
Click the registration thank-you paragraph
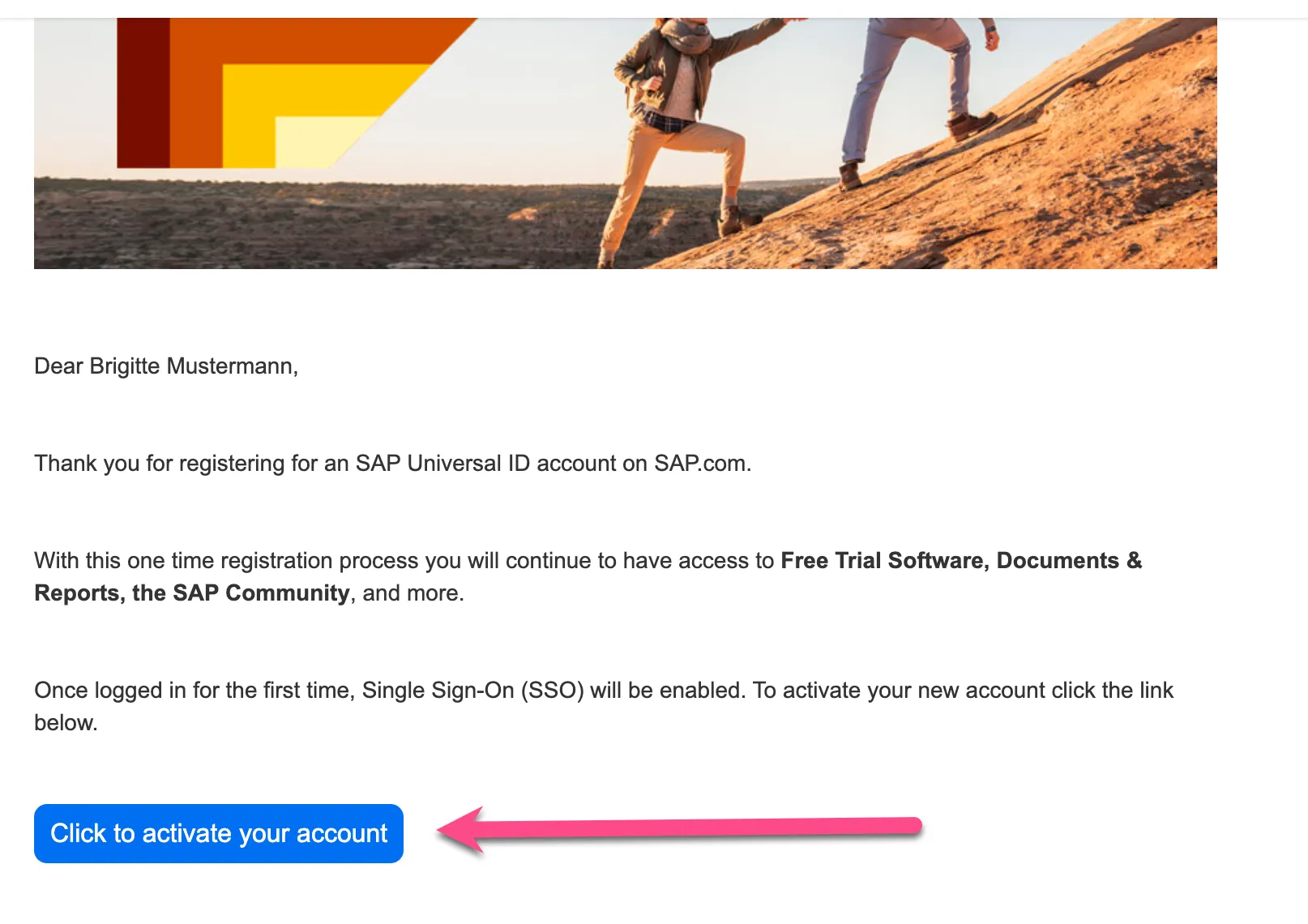393,464
